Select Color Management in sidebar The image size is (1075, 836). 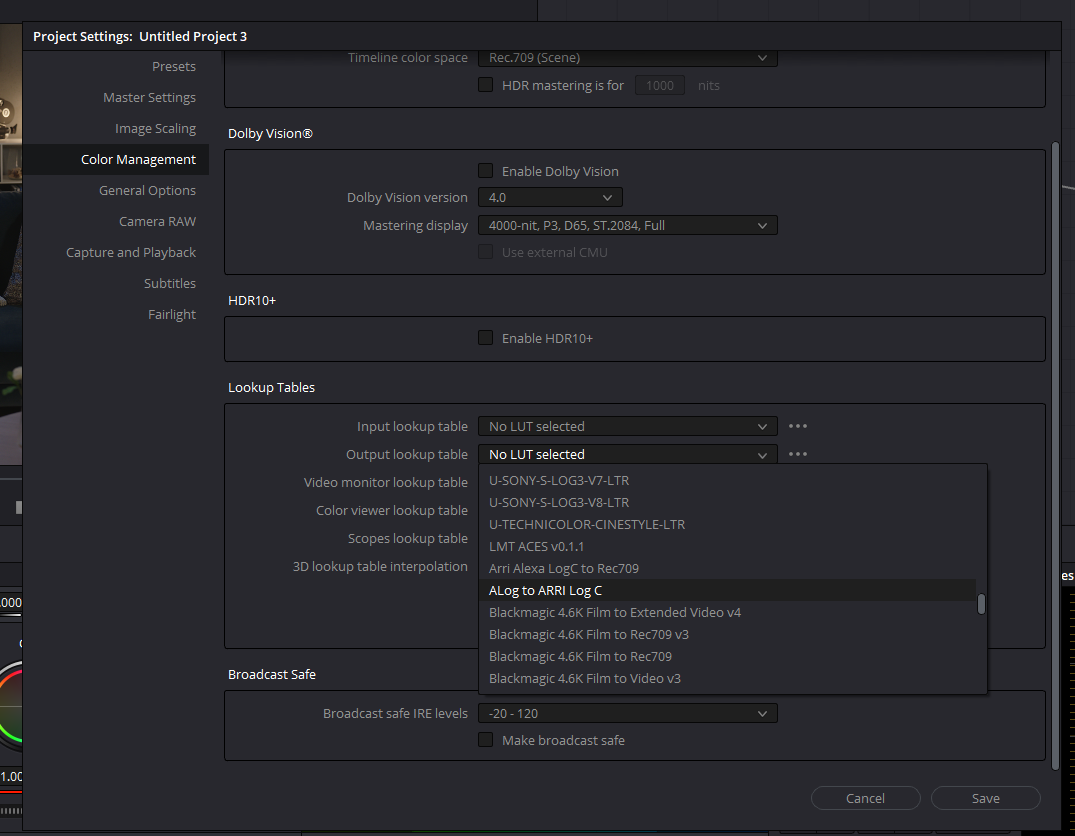[116, 159]
